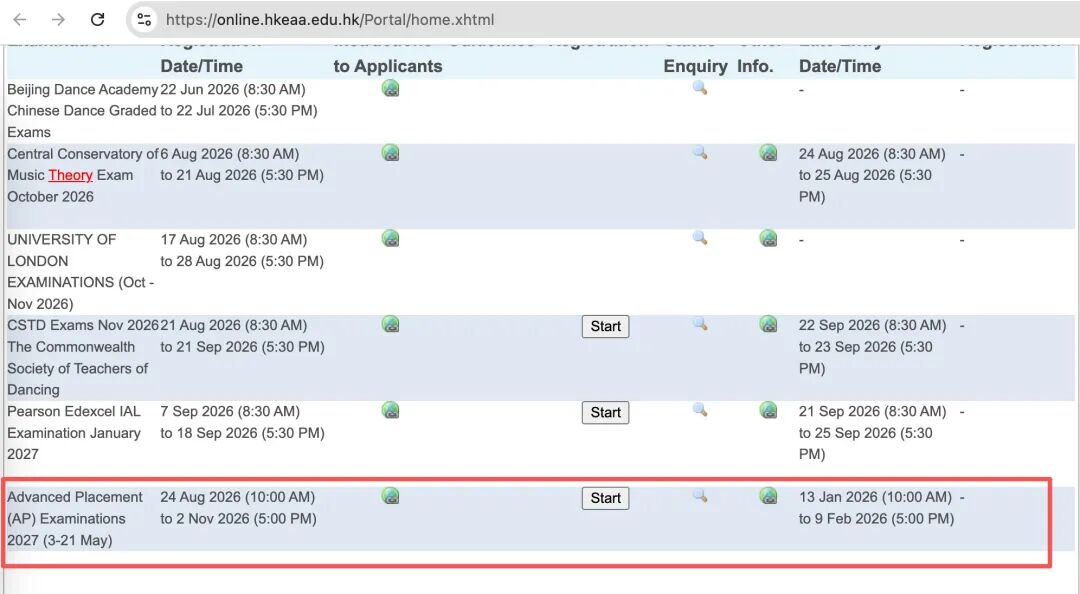The width and height of the screenshot is (1080, 594).
Task: Click 'to 2 Nov 2026 (5:00 PM)' text
Action: tap(238, 518)
